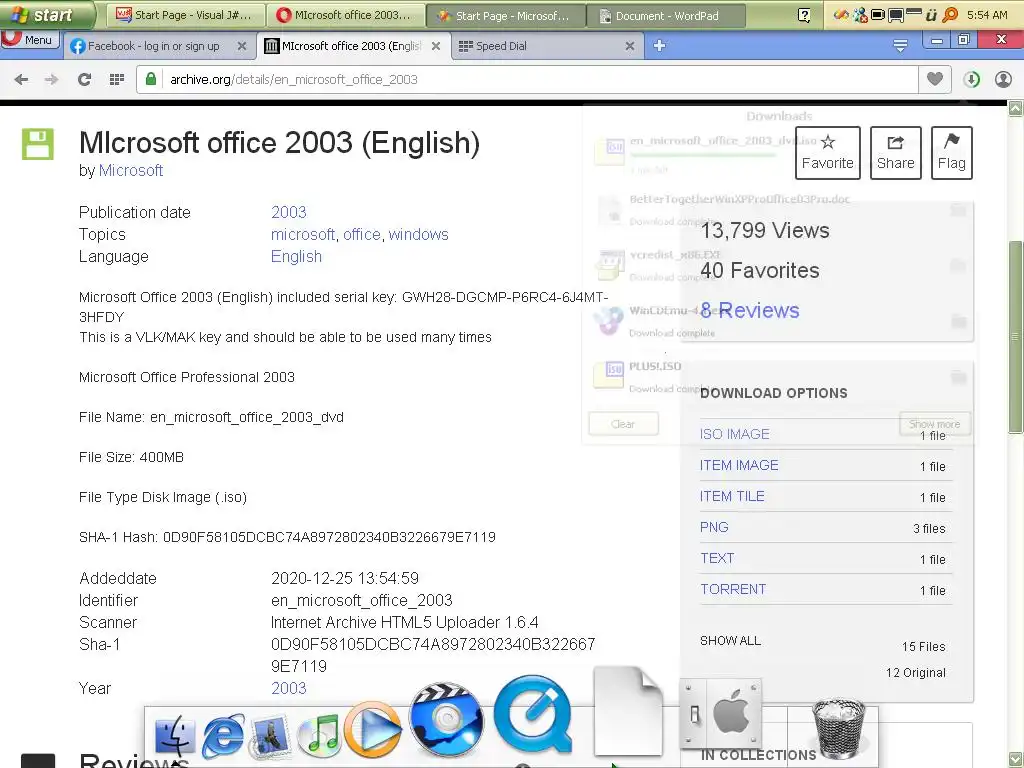The height and width of the screenshot is (768, 1024).
Task: Click the Flag button
Action: (952, 153)
